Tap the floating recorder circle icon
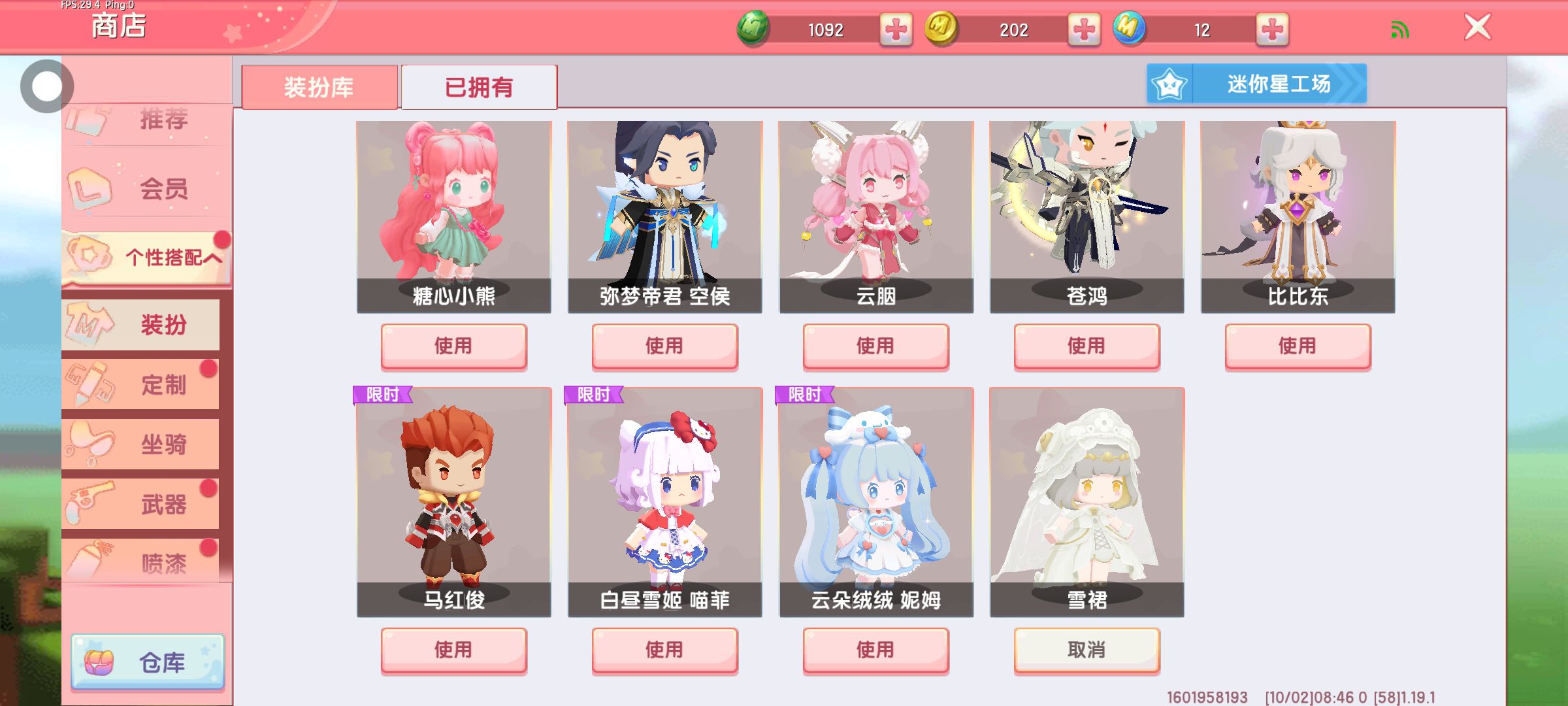1568x706 pixels. (x=46, y=86)
